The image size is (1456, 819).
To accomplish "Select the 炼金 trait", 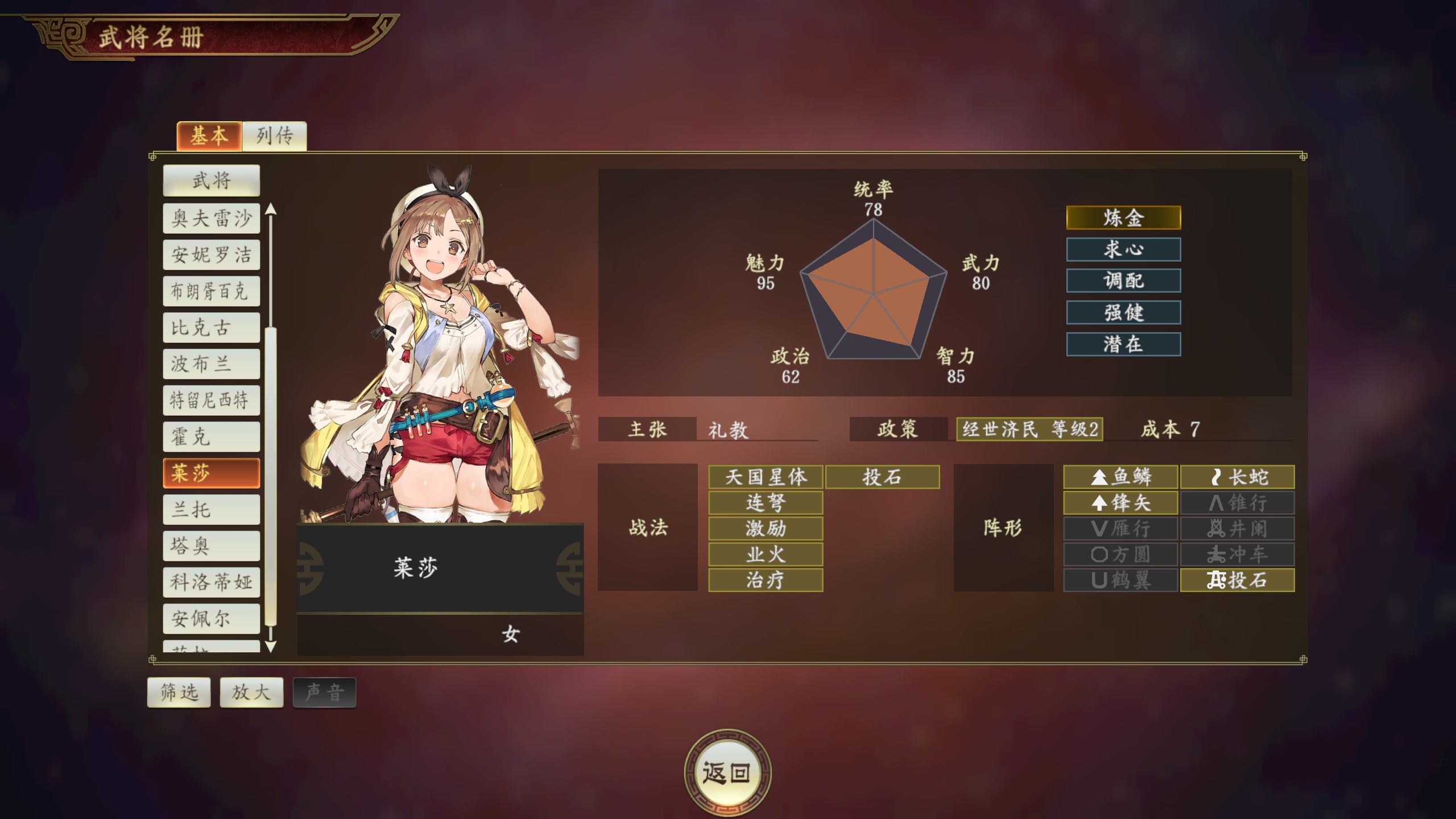I will tap(1123, 218).
